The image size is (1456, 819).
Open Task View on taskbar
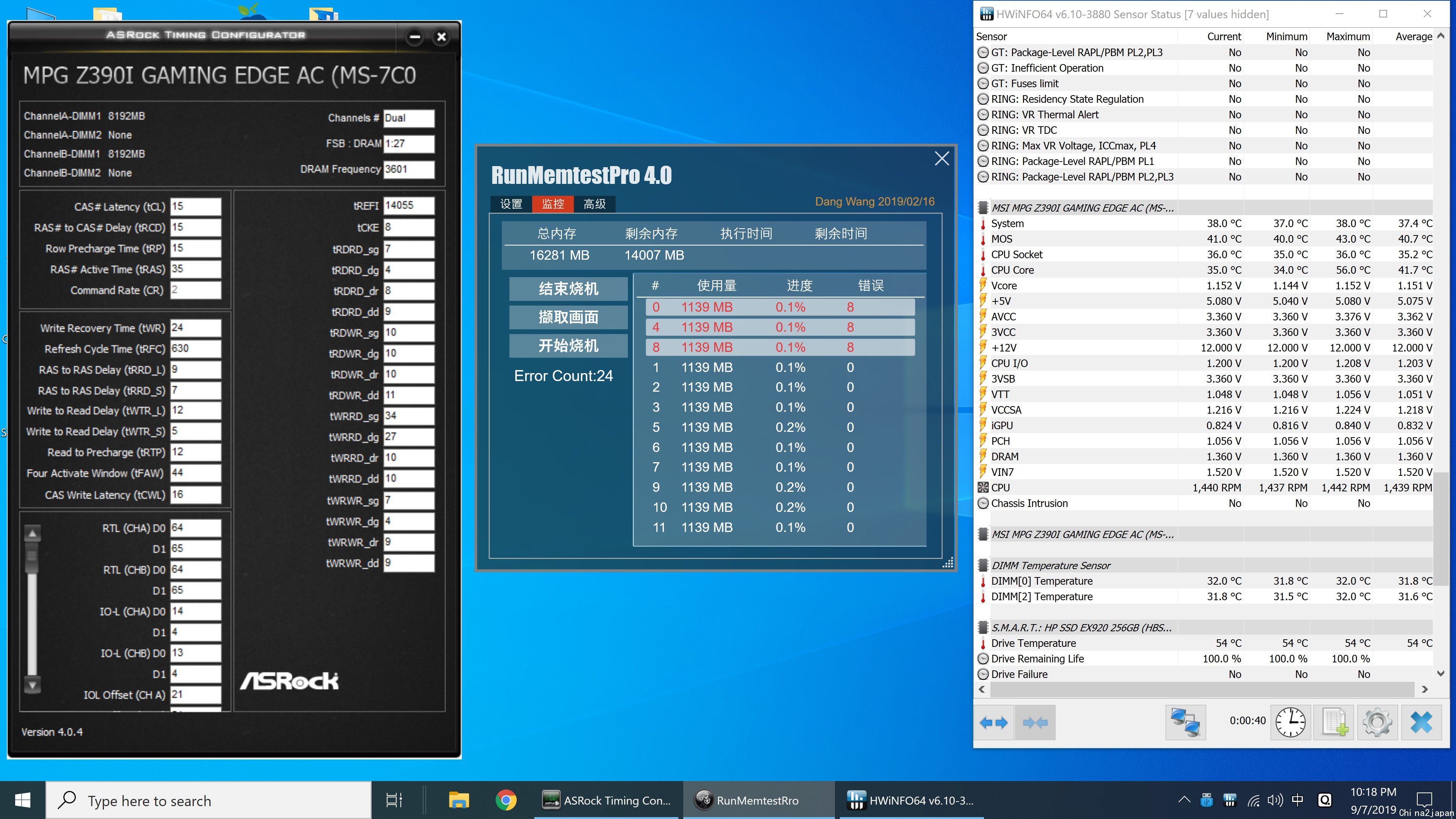point(394,800)
